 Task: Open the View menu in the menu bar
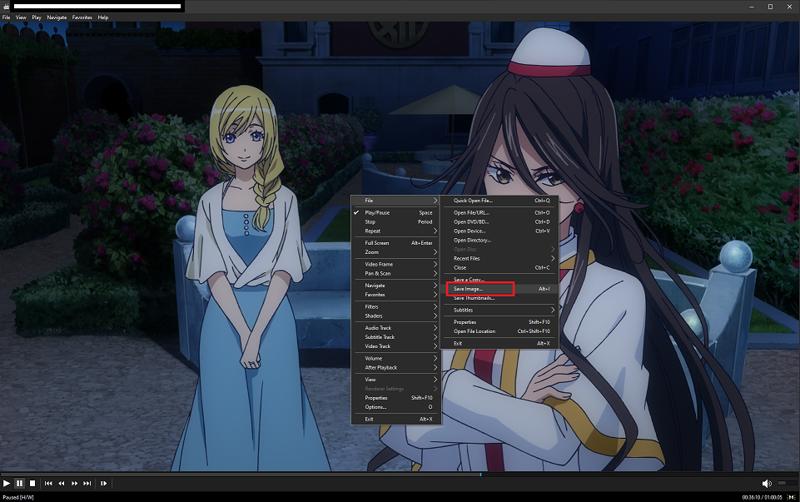pyautogui.click(x=21, y=17)
